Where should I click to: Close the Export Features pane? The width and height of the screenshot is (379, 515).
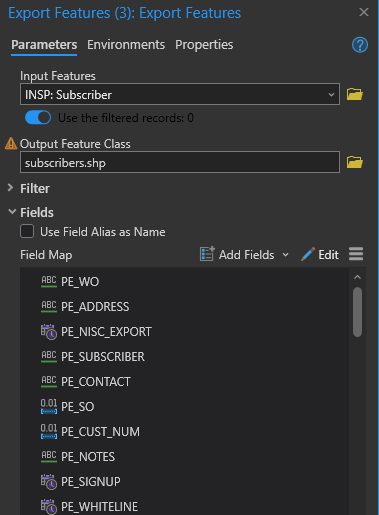[364, 12]
